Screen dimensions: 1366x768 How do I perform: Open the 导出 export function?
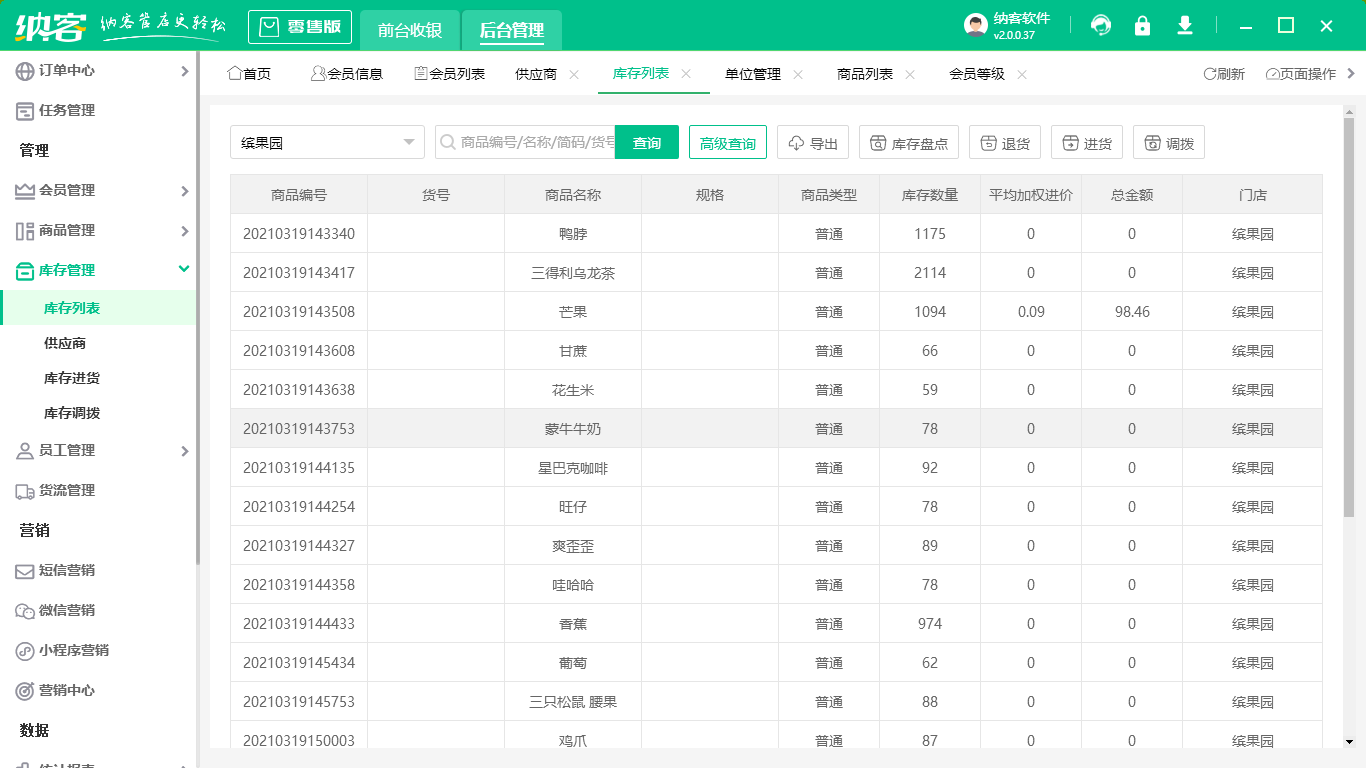(812, 142)
